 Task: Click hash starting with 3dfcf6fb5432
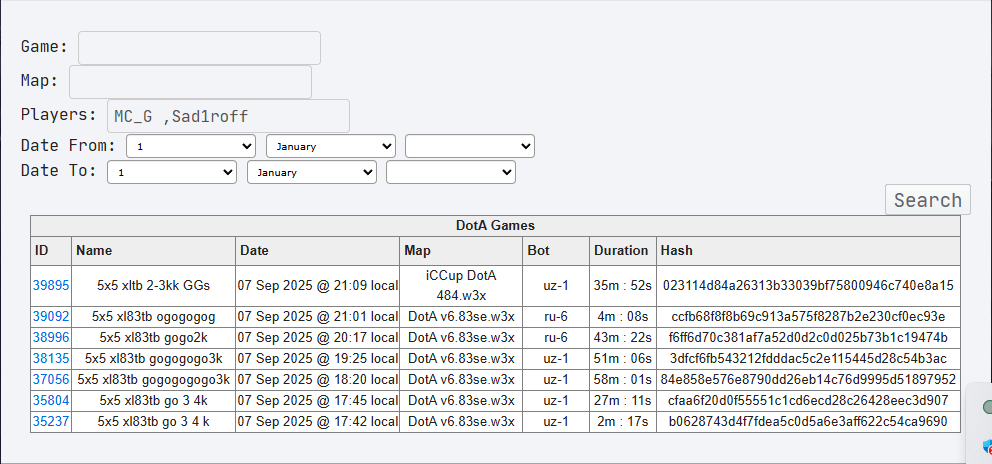808,358
